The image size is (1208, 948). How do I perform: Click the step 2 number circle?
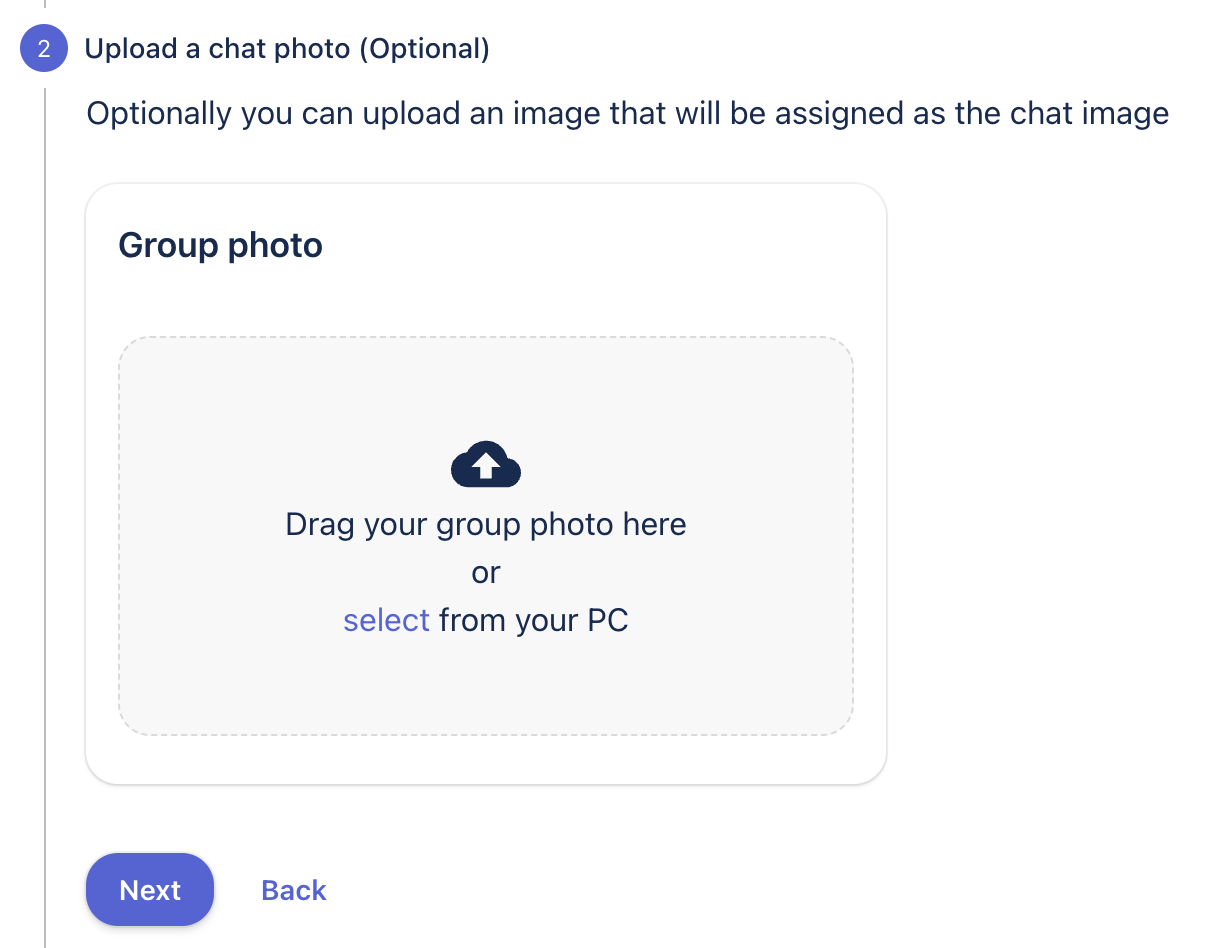pyautogui.click(x=44, y=49)
